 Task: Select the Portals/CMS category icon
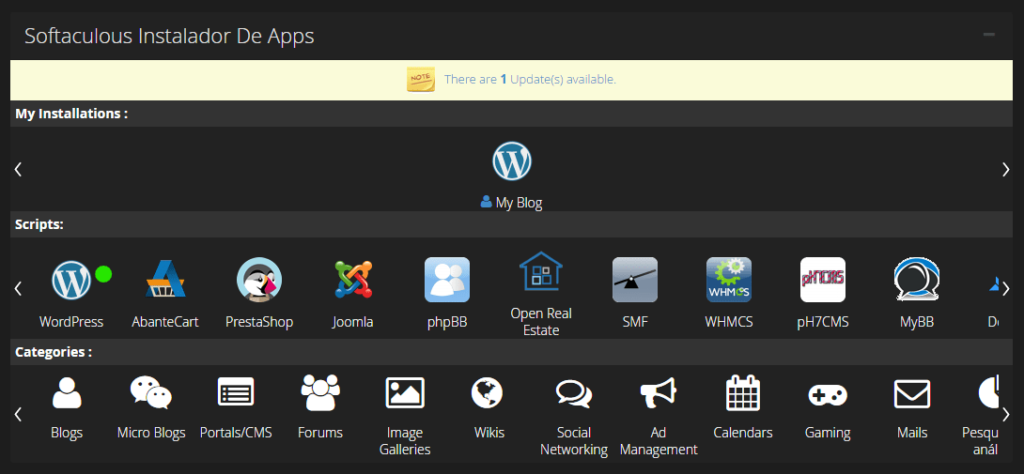tap(236, 392)
